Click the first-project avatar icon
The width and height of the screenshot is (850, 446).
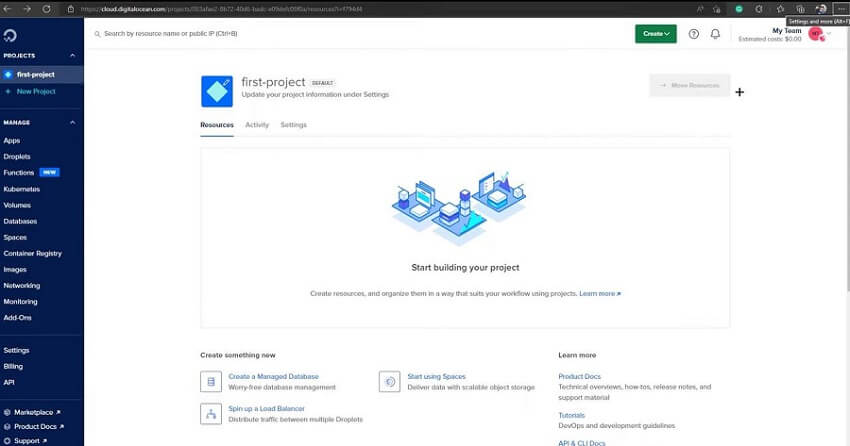tap(216, 91)
